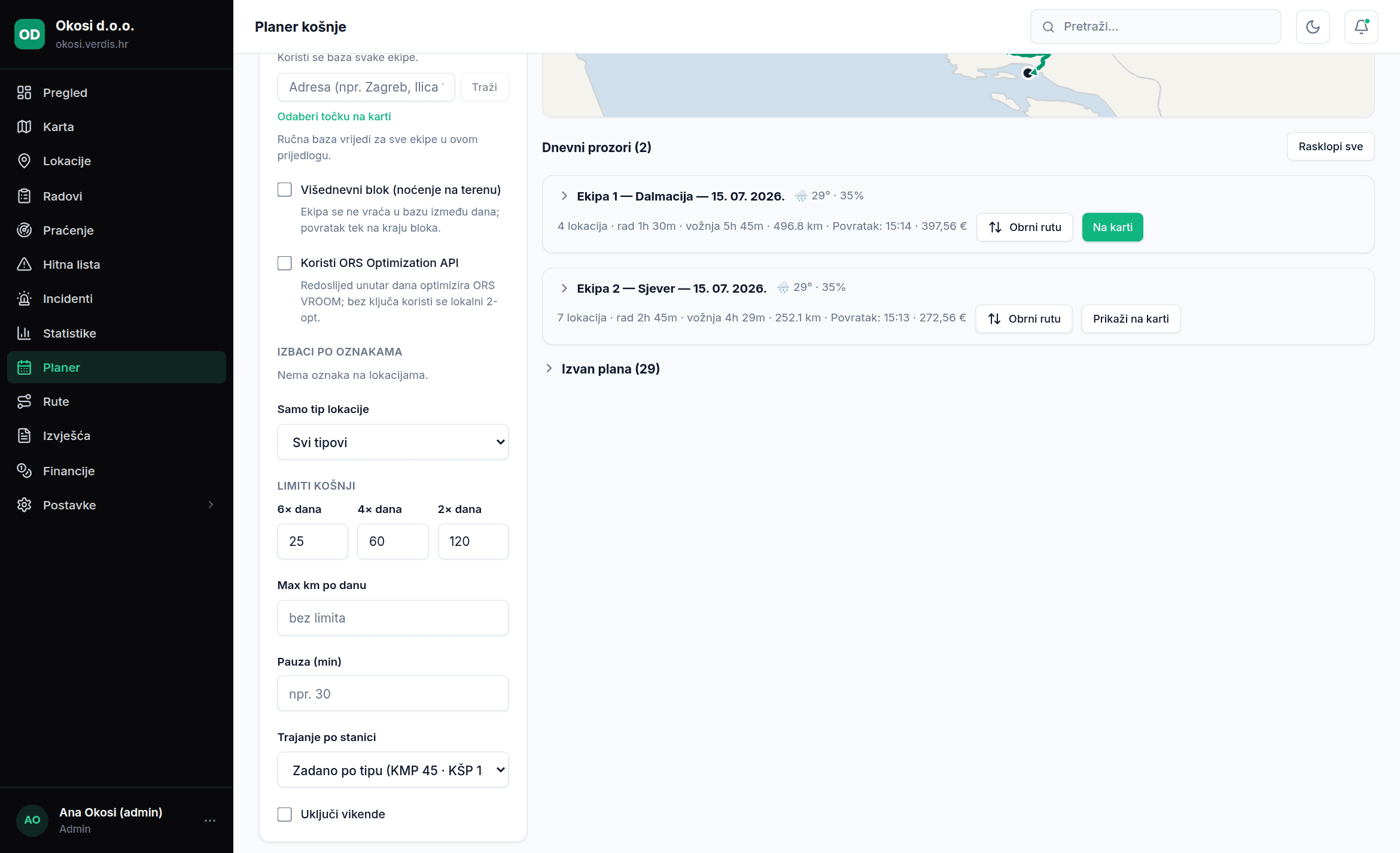
Task: Expand the Ekipa 1 Dalmacija row
Action: pyautogui.click(x=564, y=196)
